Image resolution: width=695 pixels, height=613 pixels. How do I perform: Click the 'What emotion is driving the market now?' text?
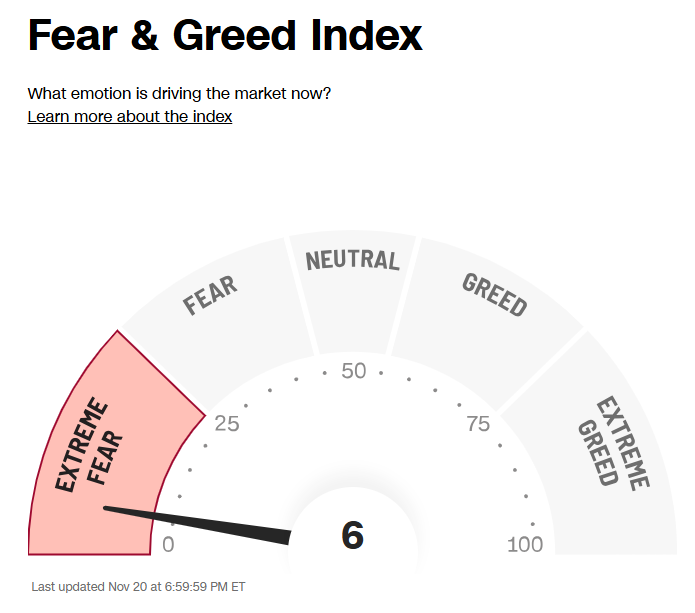[x=179, y=94]
